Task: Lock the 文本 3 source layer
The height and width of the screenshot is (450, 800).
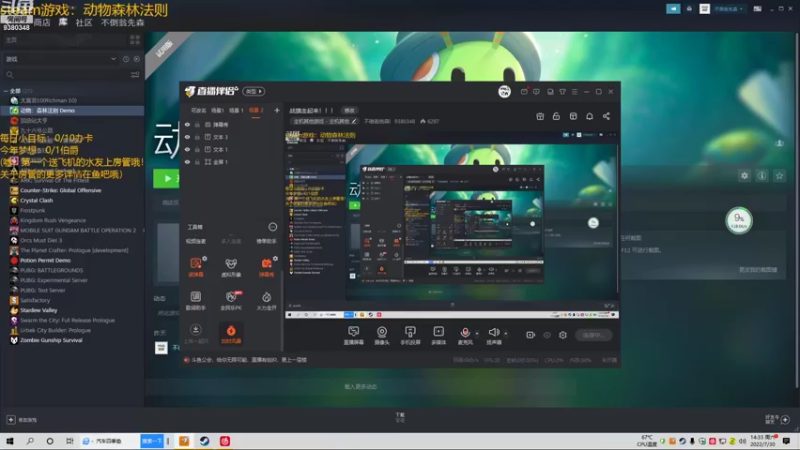Action: pos(197,137)
